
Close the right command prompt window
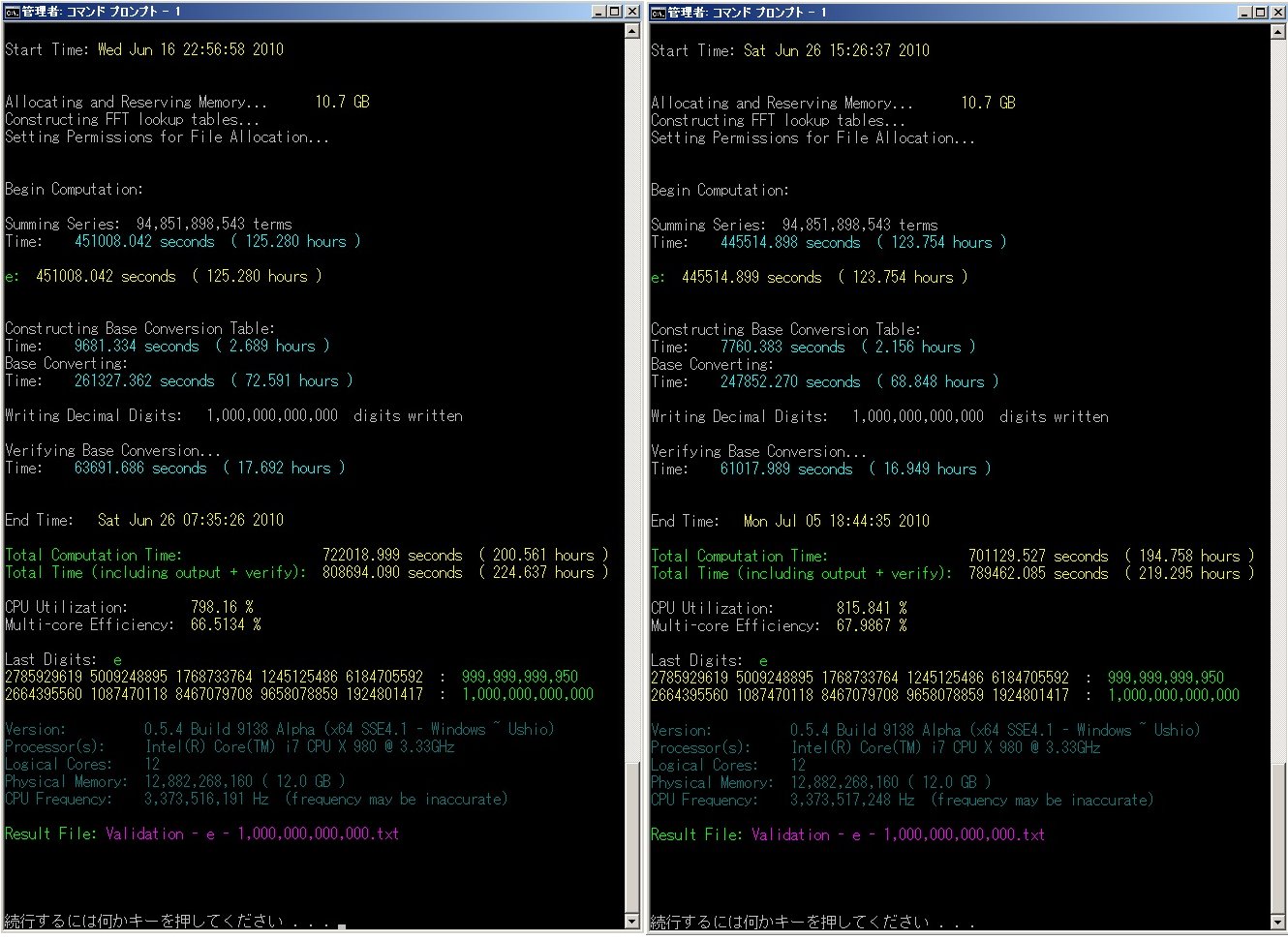[x=1277, y=12]
